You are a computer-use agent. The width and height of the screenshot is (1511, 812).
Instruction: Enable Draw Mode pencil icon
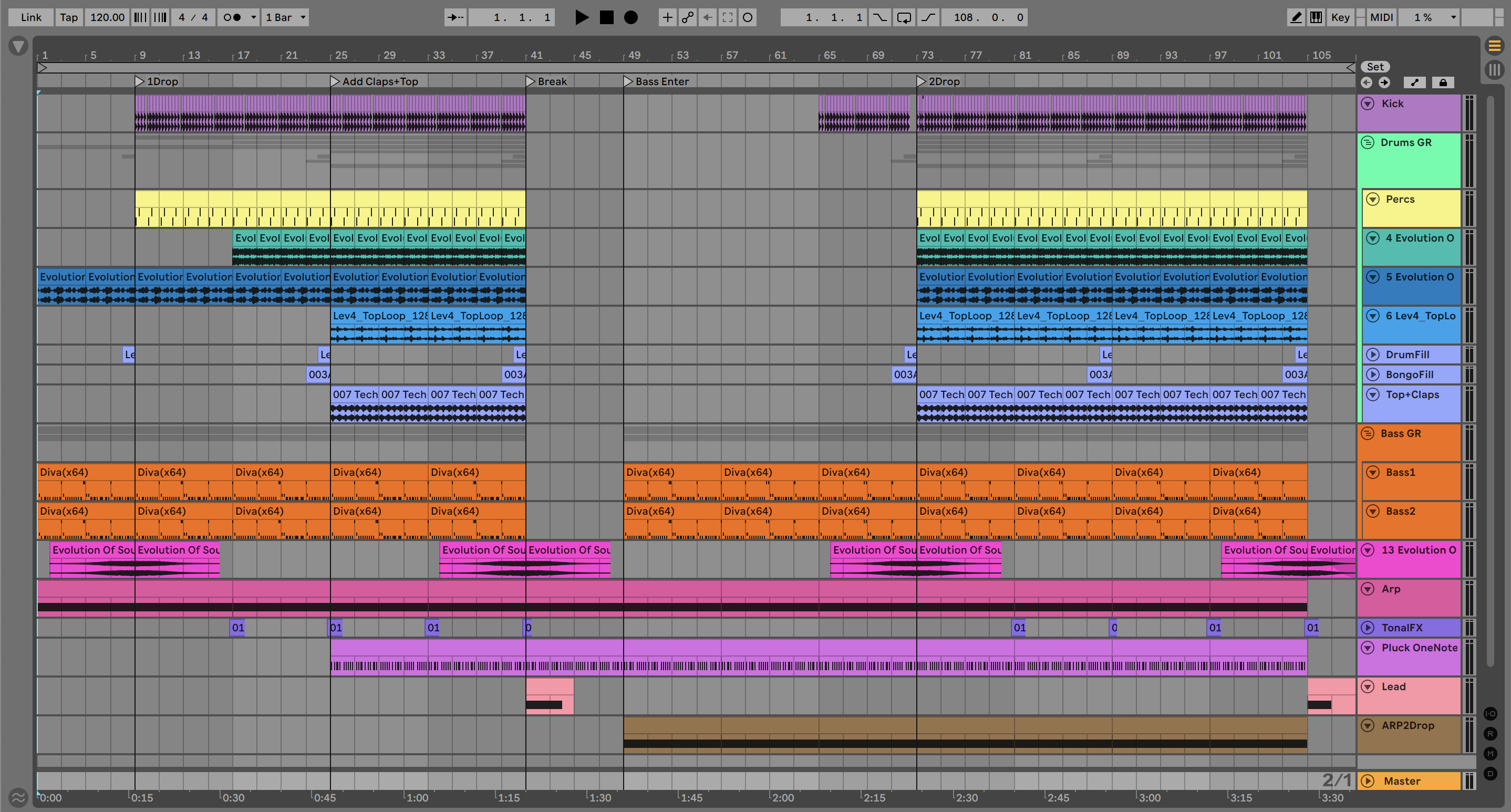click(x=1296, y=17)
